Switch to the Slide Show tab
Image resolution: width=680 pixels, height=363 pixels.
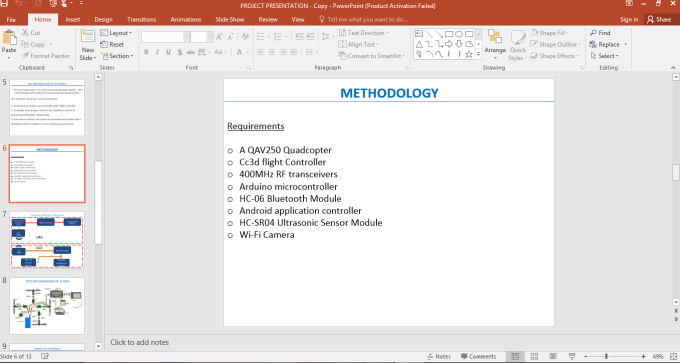[x=230, y=20]
